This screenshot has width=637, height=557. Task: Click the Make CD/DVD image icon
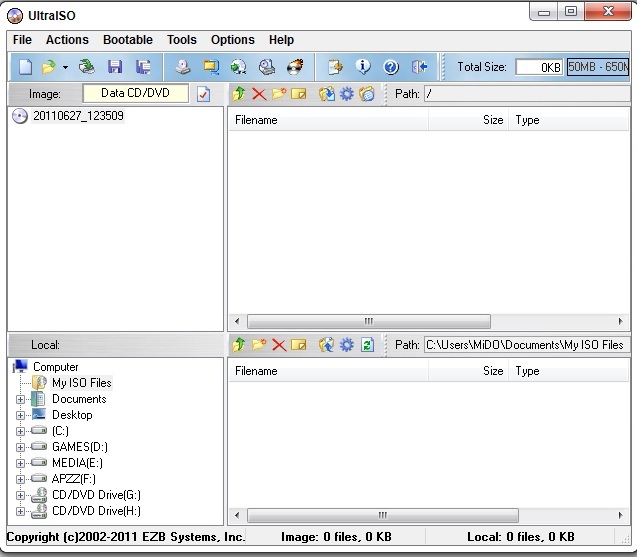point(182,67)
